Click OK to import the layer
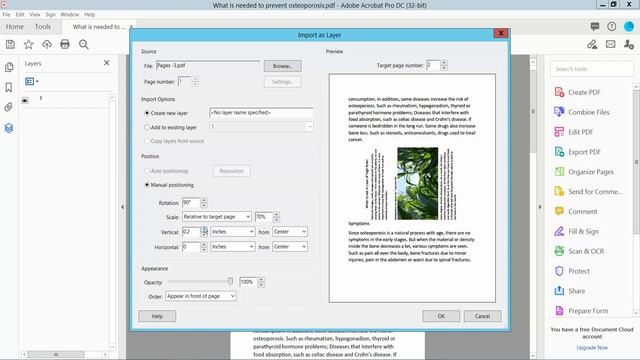 [x=441, y=316]
